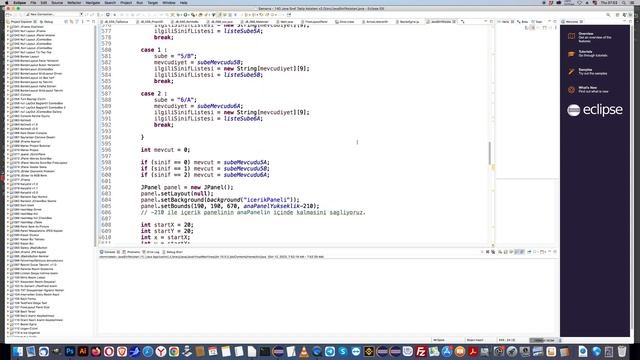640x360 pixels.
Task: Toggle show console on standard out
Action: 517,252
